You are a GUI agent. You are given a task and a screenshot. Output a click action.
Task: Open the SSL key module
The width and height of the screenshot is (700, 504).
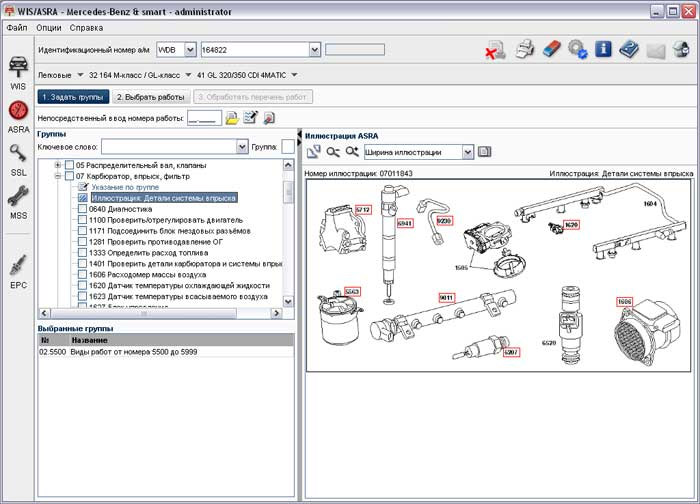pos(18,155)
